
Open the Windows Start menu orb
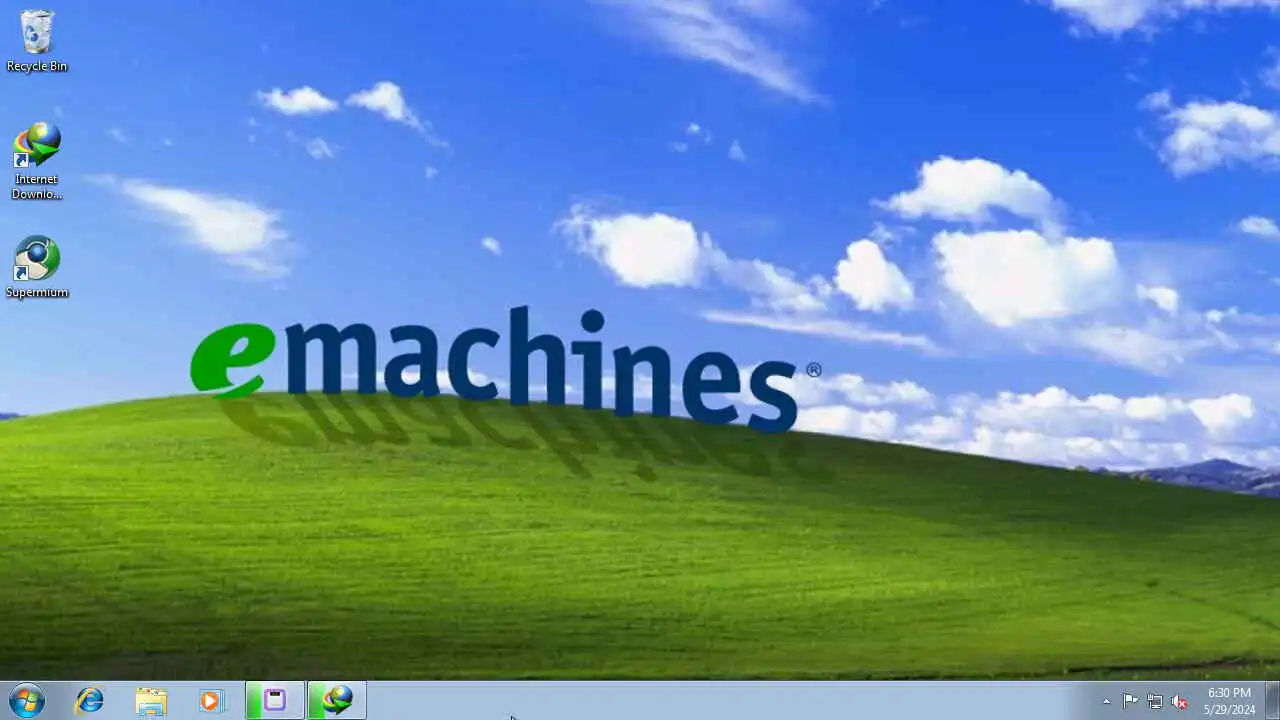tap(27, 700)
